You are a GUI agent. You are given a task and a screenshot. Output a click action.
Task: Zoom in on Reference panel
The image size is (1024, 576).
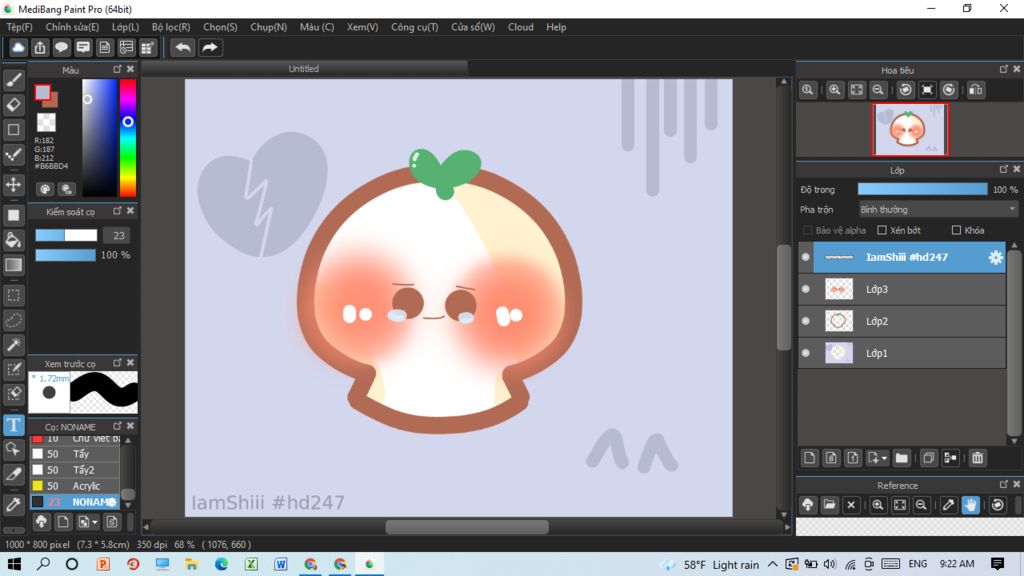coord(878,505)
